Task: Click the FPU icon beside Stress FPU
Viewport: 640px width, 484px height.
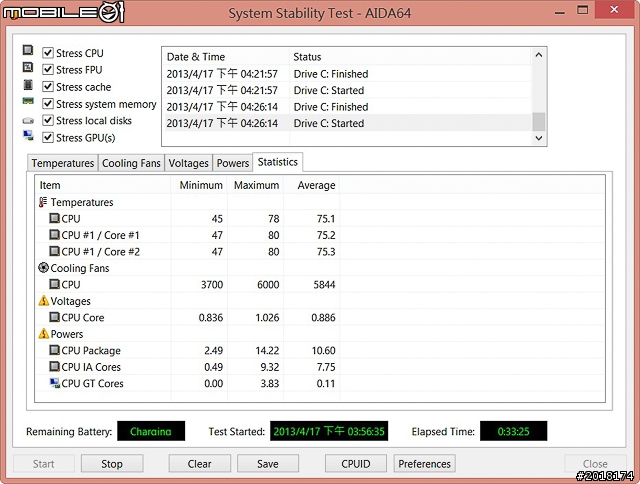Action: click(28, 67)
